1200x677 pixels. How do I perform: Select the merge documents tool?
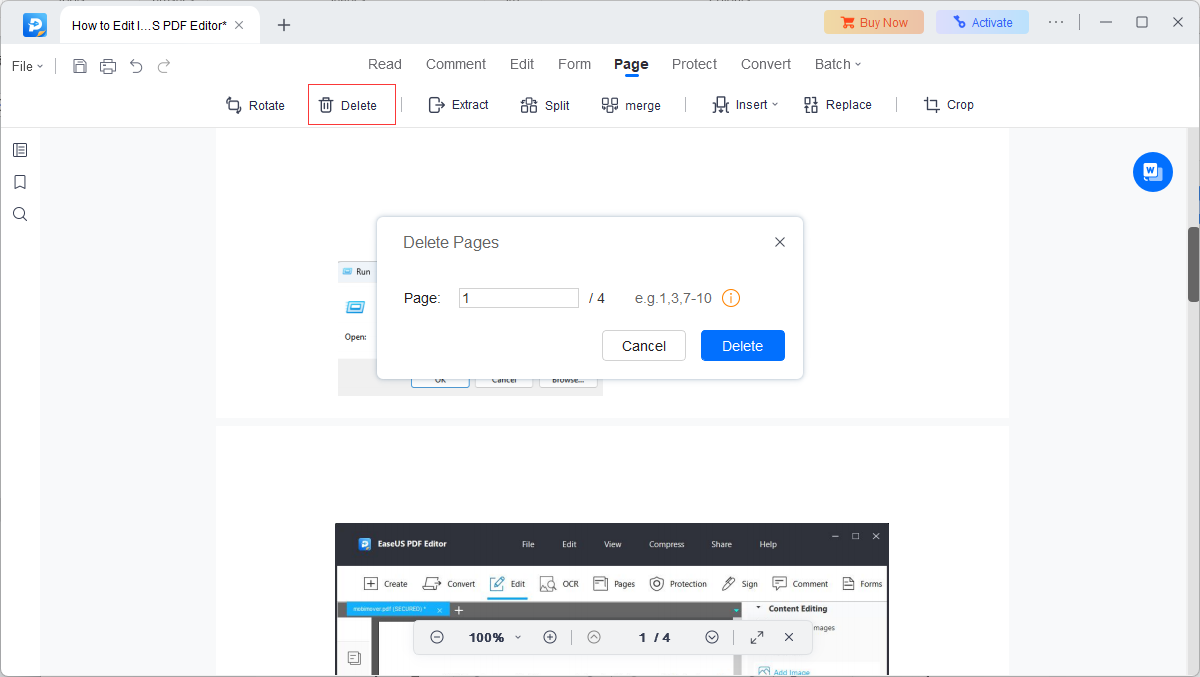(x=631, y=105)
